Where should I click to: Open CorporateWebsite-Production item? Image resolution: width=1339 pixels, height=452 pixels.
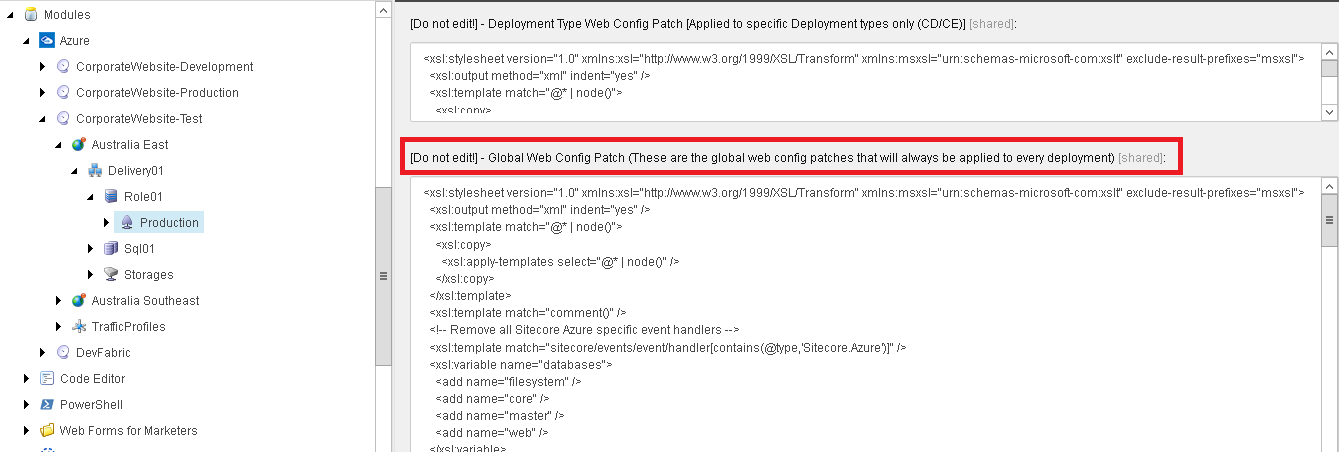coord(157,93)
